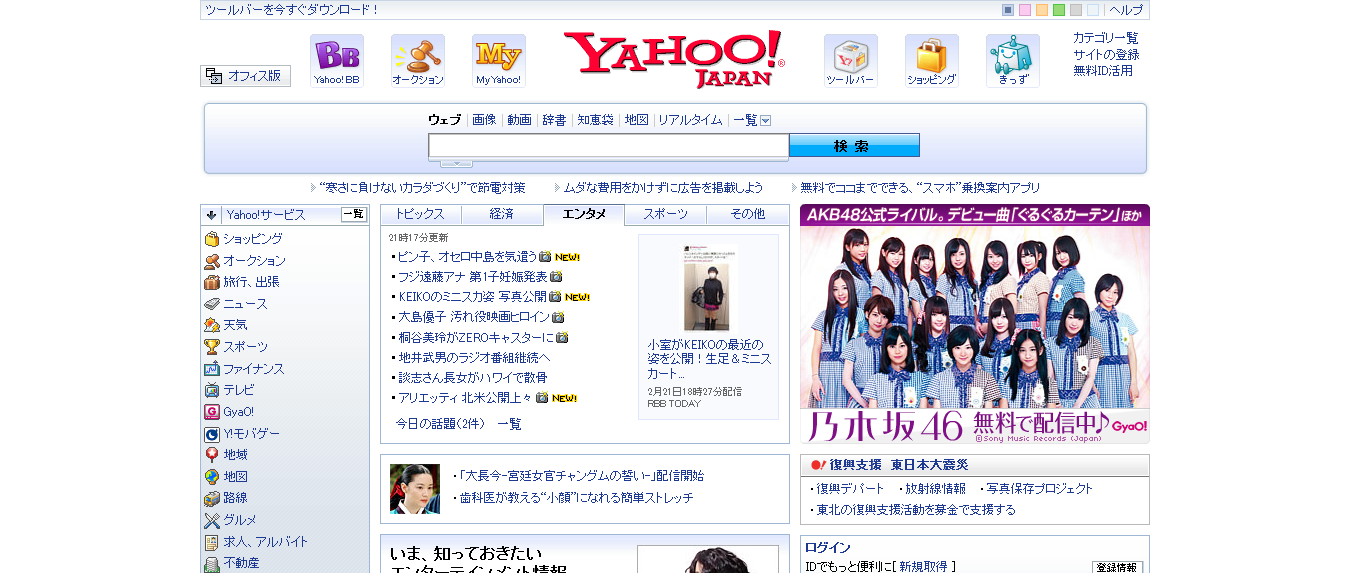Switch to the エンタメ news tab
The height and width of the screenshot is (573, 1349).
(x=584, y=215)
